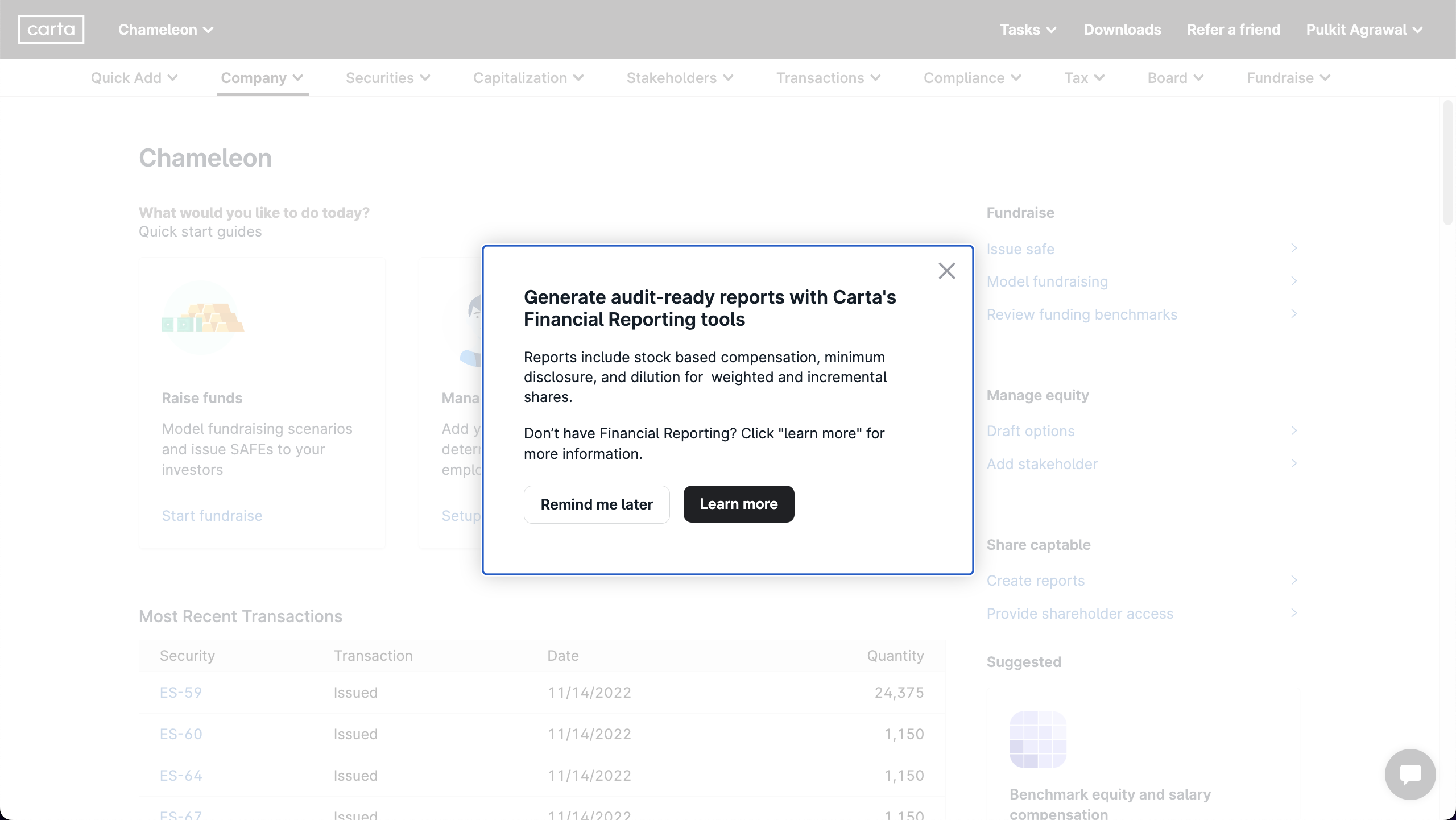Click the arrow next to Draft options

(1294, 430)
